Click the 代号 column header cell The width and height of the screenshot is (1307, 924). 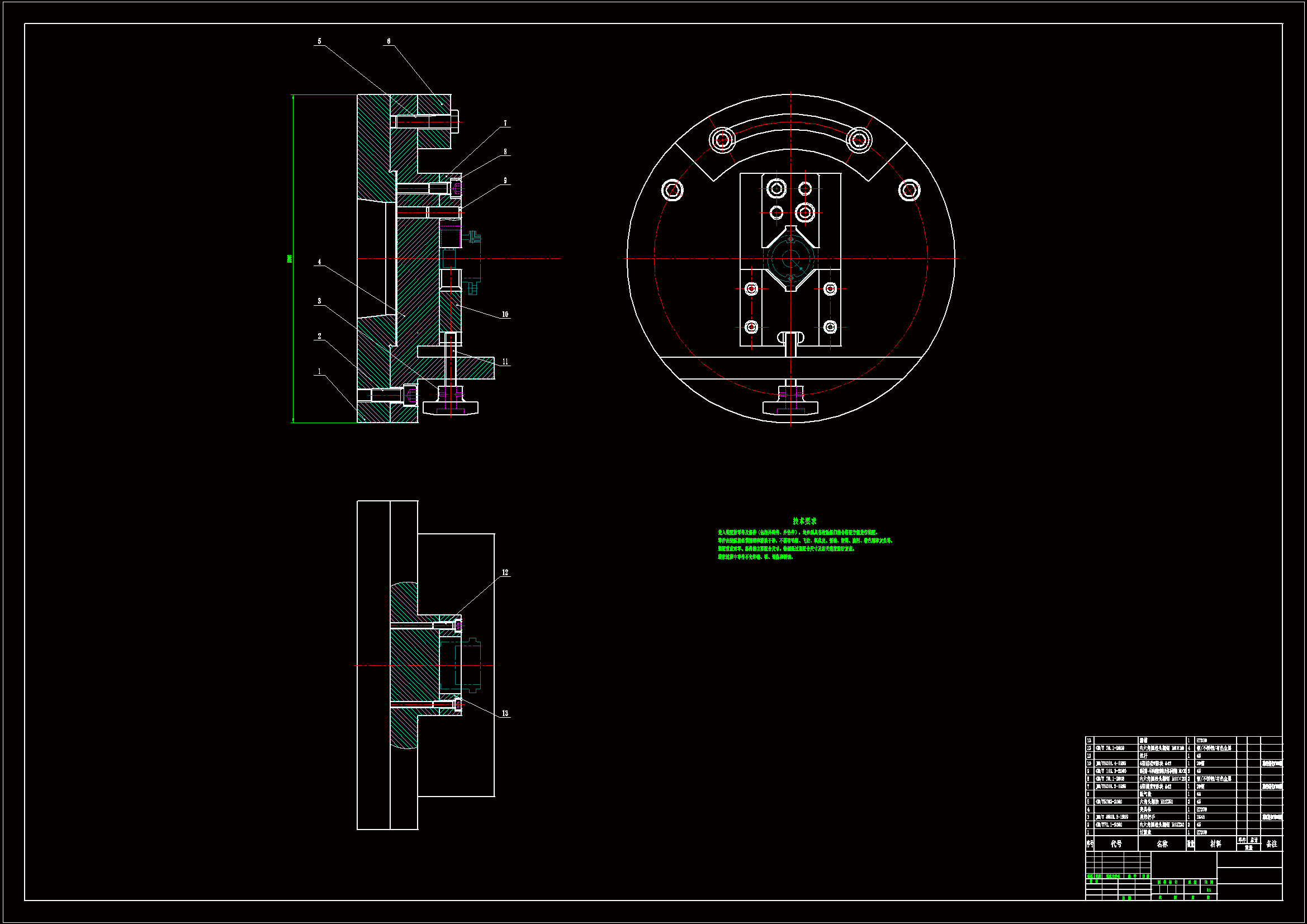pos(1116,844)
